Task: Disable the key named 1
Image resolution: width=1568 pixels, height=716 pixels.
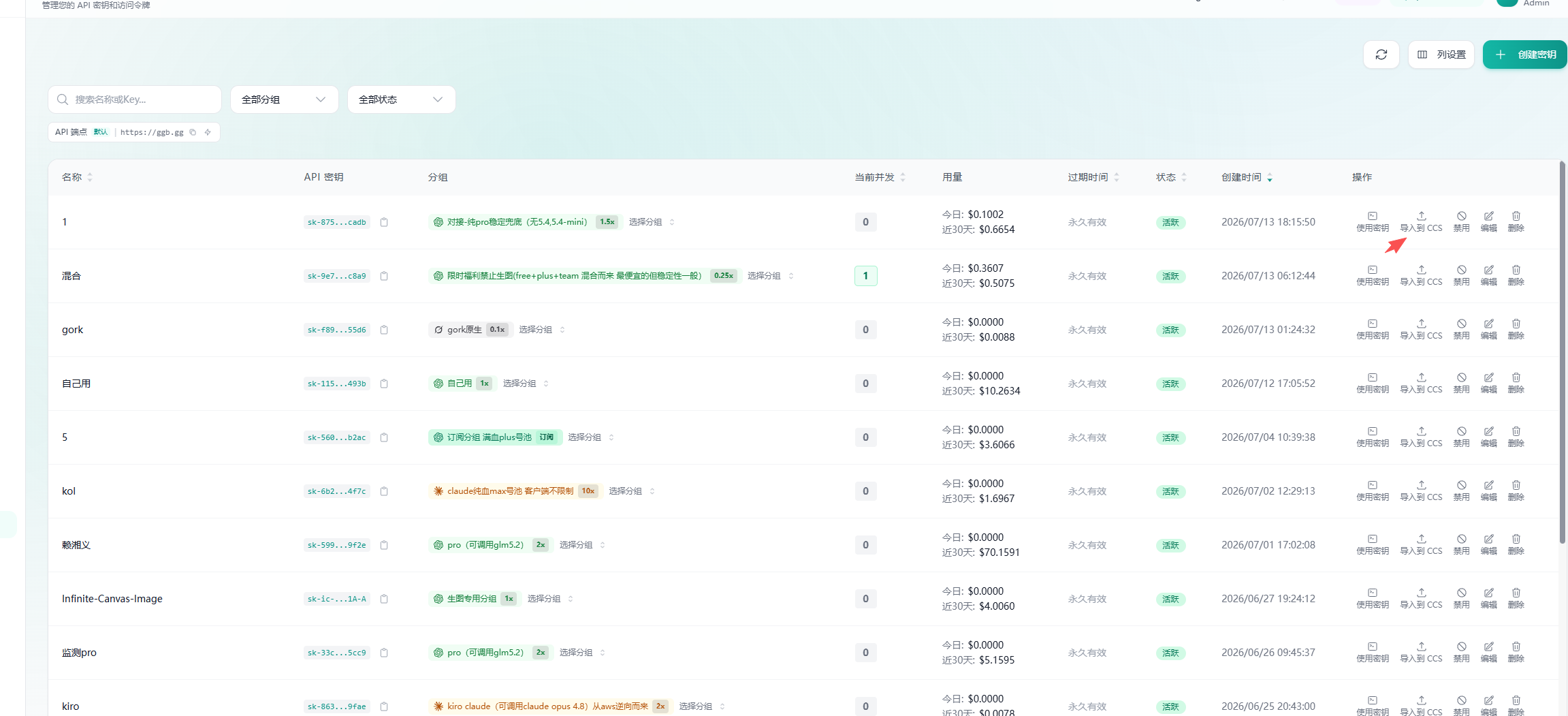Action: click(1462, 221)
